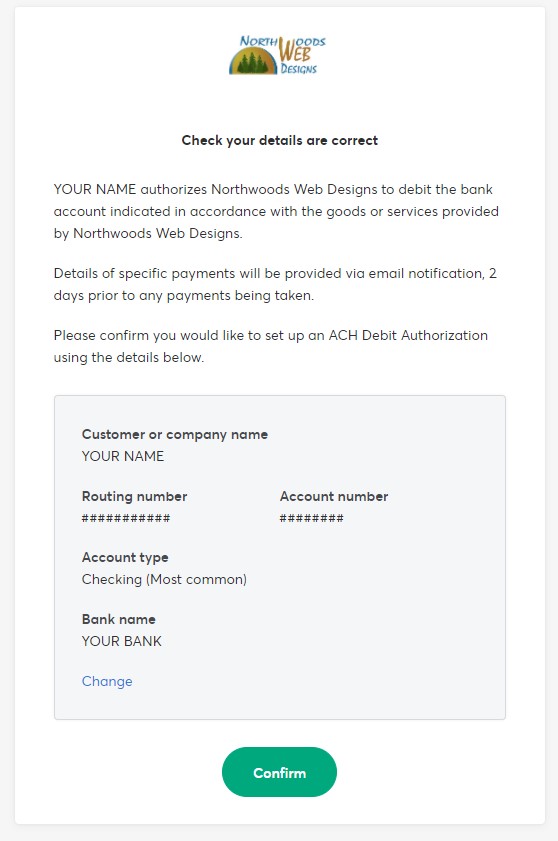Click the 'Routing number' label
This screenshot has width=558, height=841.
click(x=134, y=496)
